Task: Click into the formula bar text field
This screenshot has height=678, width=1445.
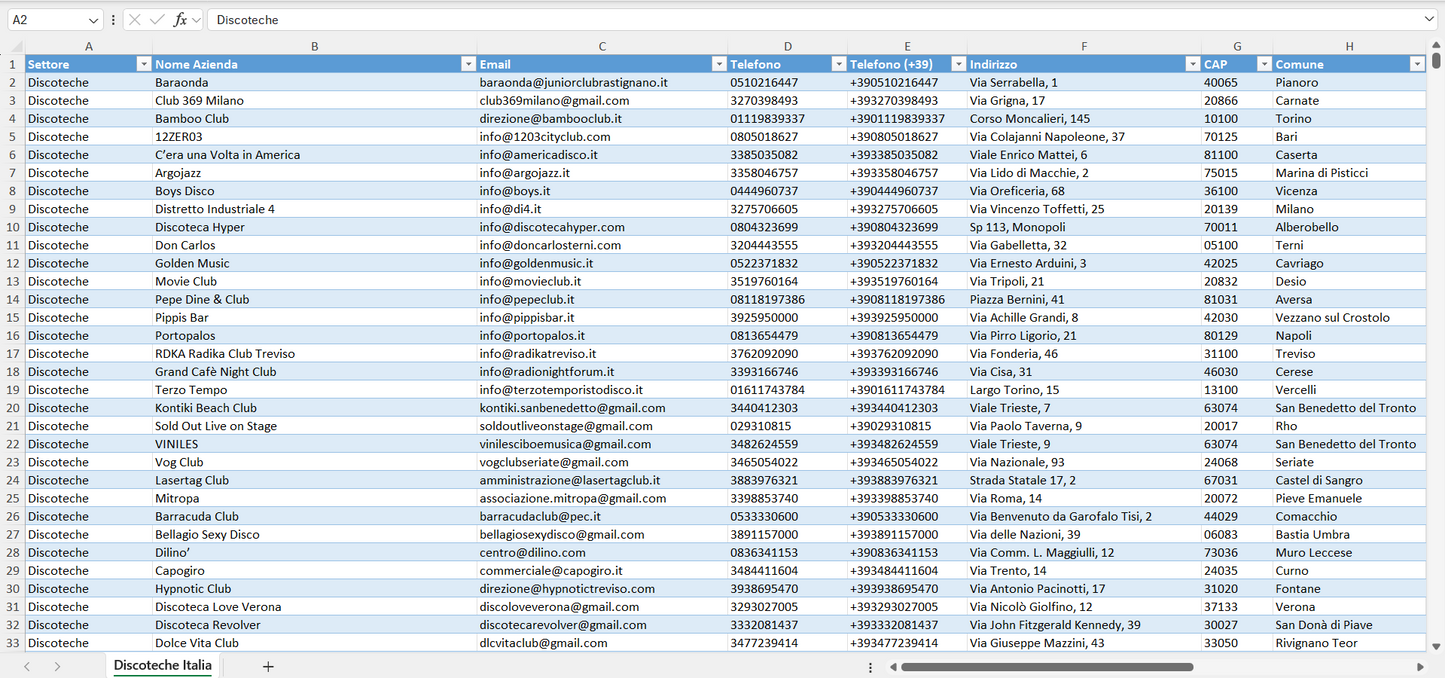Action: pos(815,20)
